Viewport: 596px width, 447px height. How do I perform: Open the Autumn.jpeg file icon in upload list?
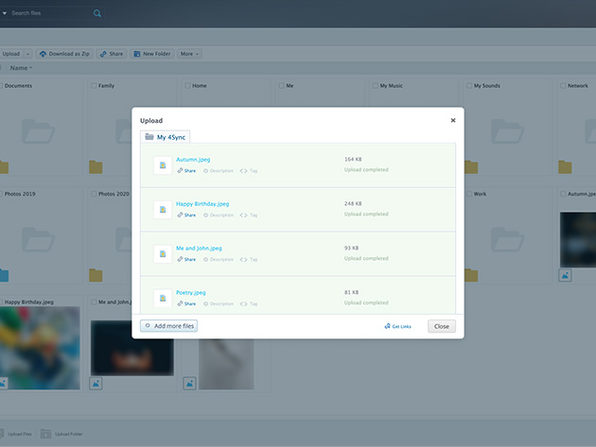pos(163,165)
